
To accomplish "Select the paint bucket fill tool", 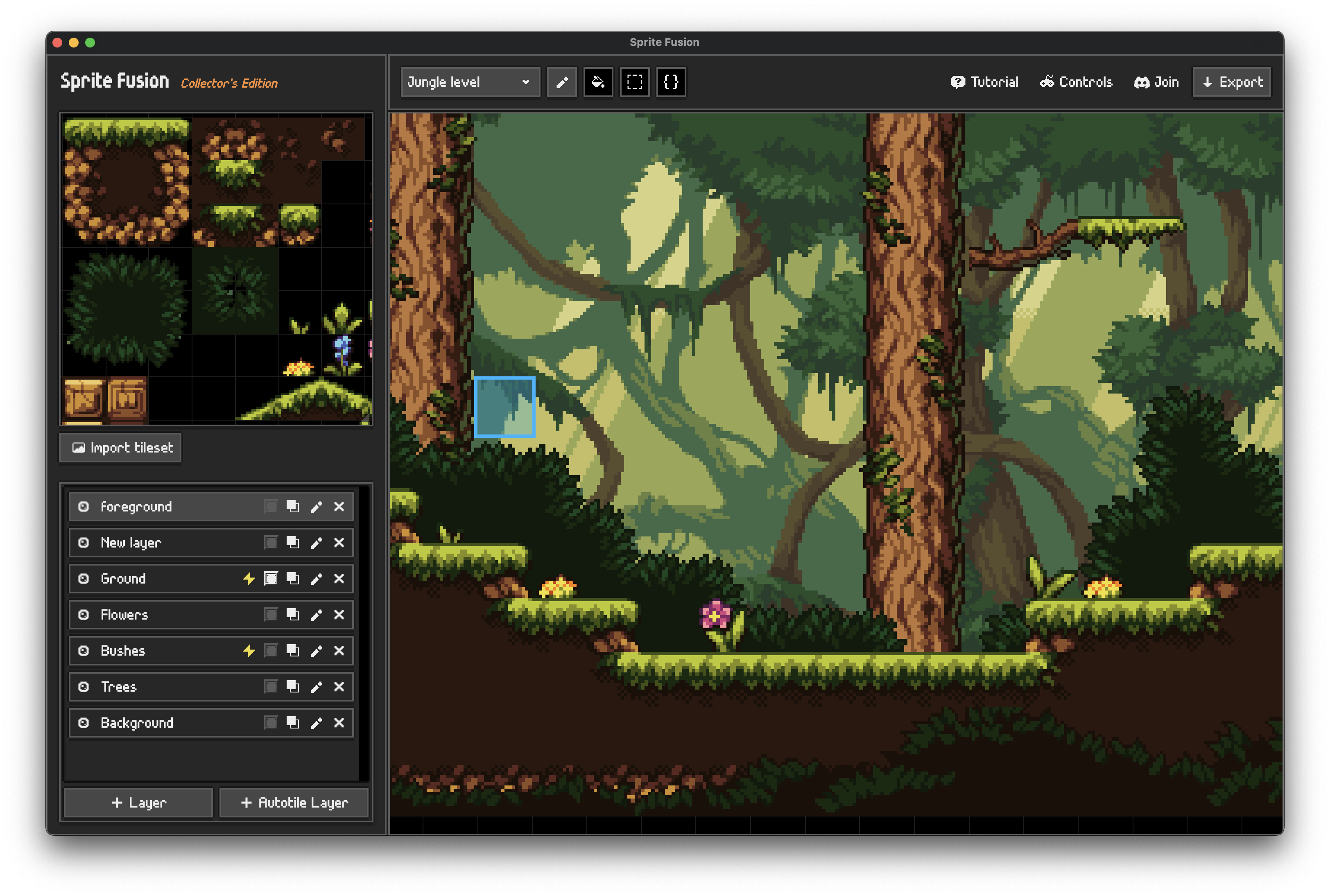I will pos(597,82).
